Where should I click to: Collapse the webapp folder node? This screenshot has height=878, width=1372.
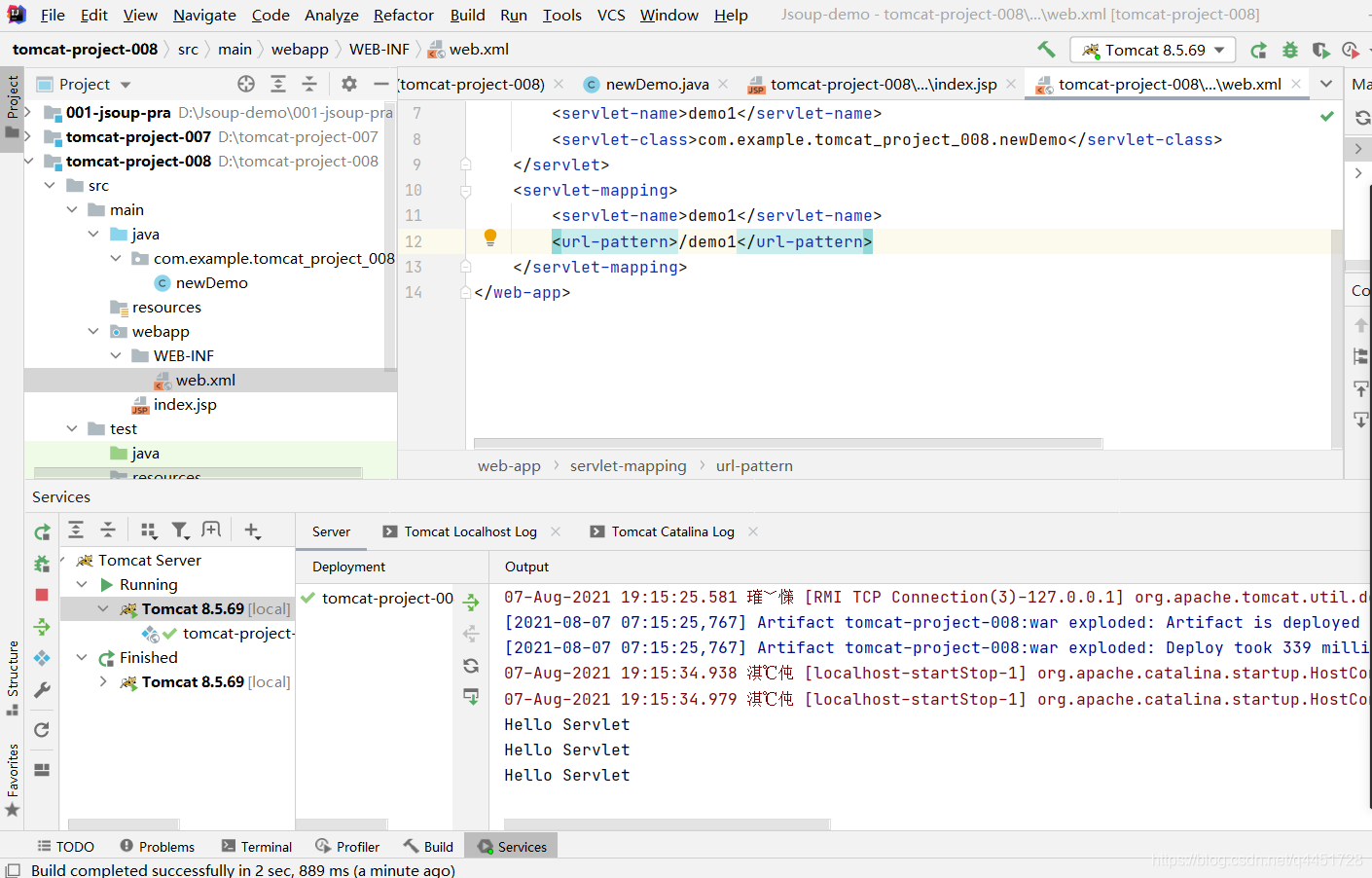coord(93,331)
